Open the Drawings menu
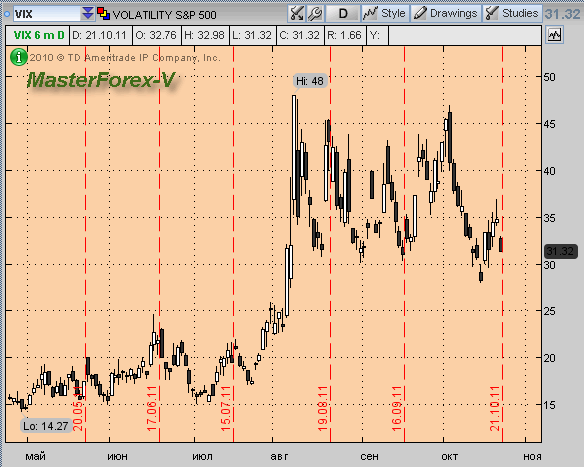 tap(446, 14)
